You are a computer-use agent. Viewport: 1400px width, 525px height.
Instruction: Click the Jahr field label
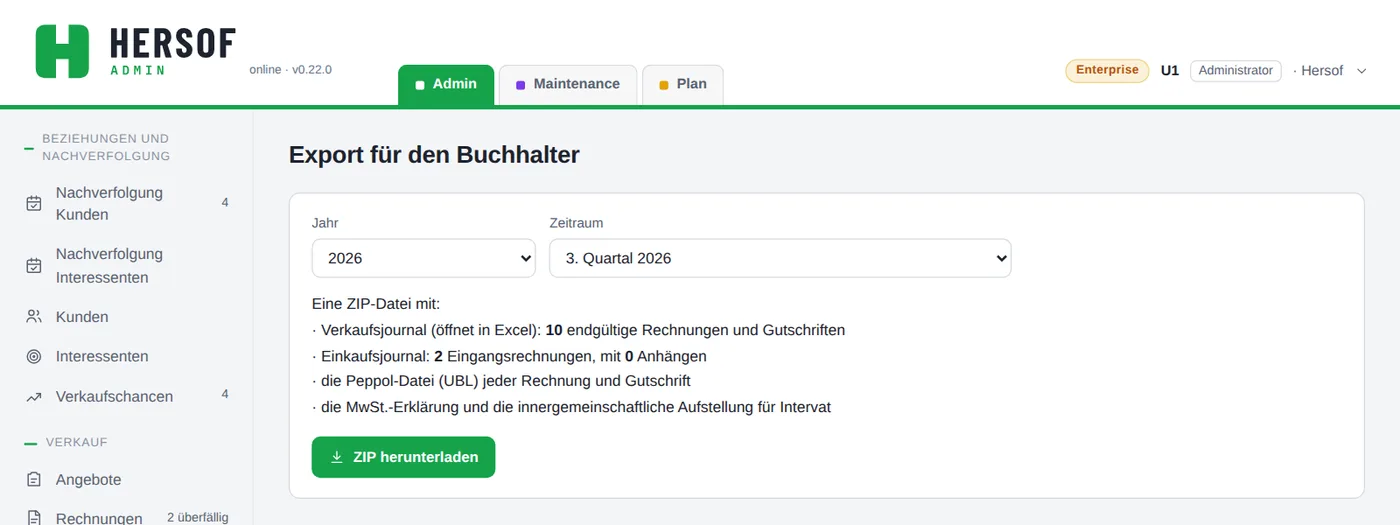tap(325, 223)
